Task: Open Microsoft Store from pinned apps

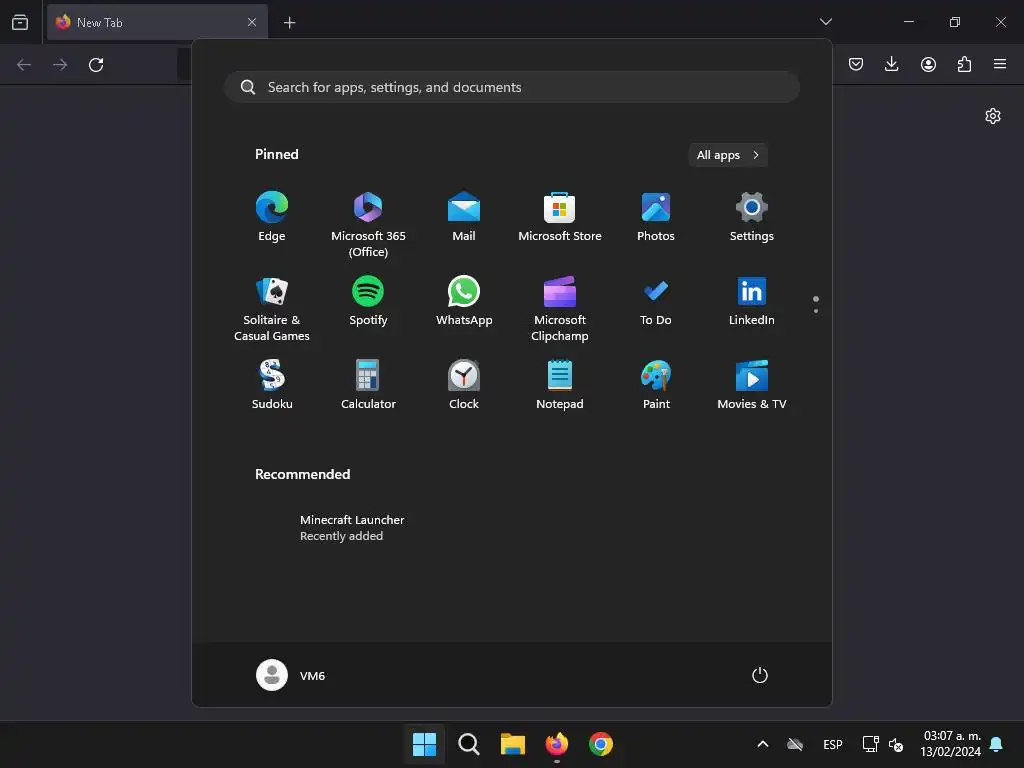Action: click(x=560, y=217)
